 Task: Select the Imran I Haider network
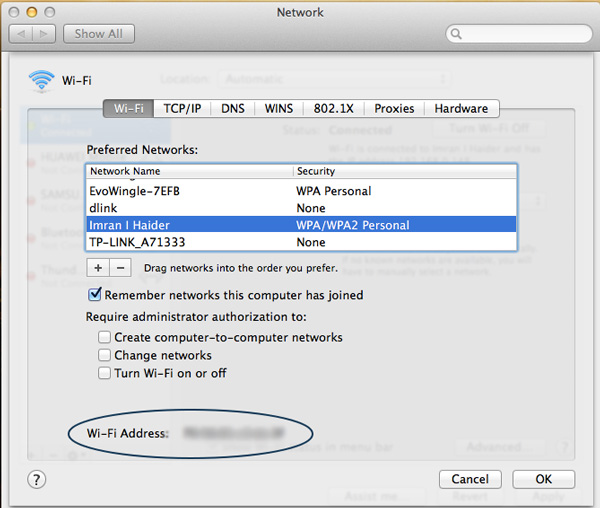tap(302, 225)
